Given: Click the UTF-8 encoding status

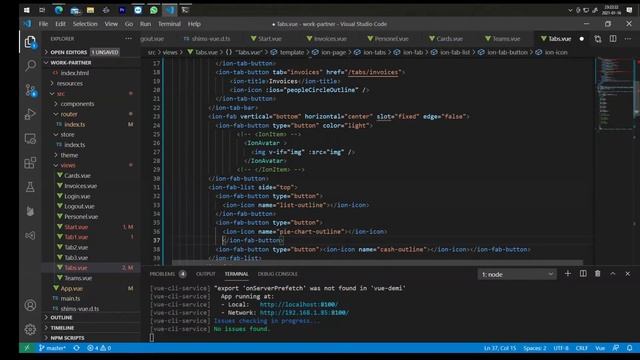Looking at the screenshot, I should click(561, 348).
